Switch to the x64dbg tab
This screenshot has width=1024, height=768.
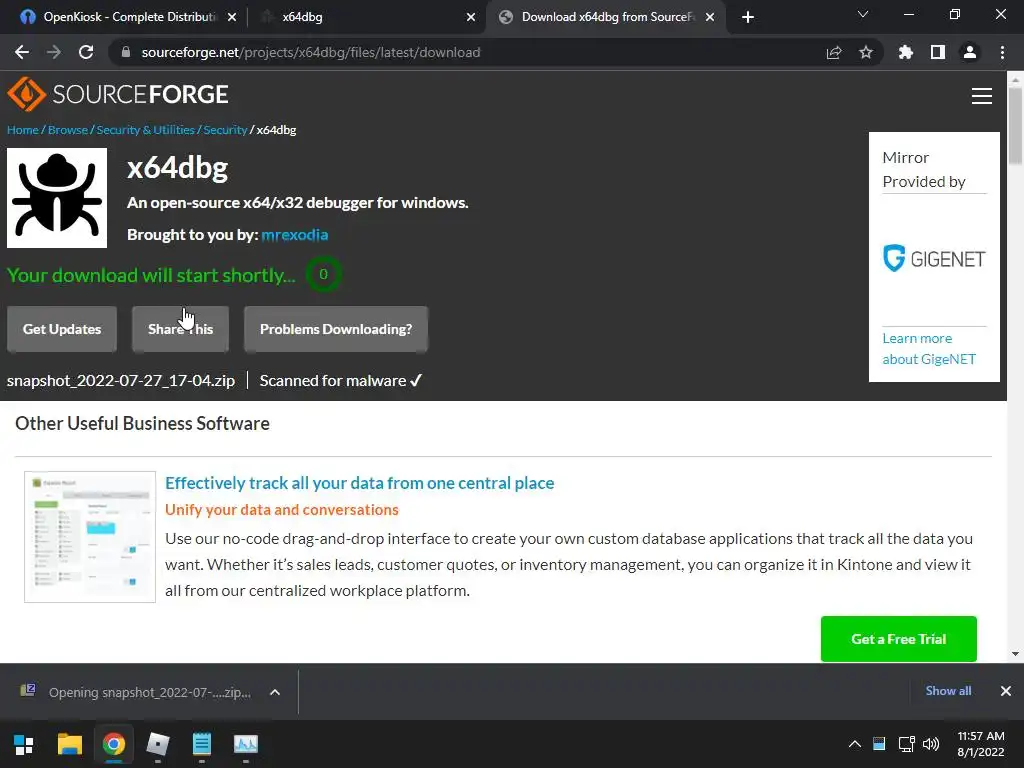[366, 17]
